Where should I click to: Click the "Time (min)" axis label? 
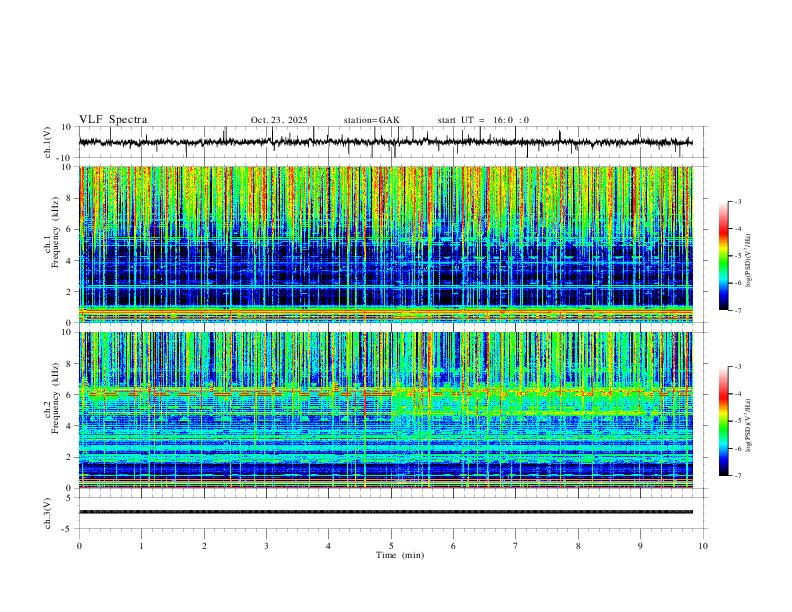tap(400, 555)
